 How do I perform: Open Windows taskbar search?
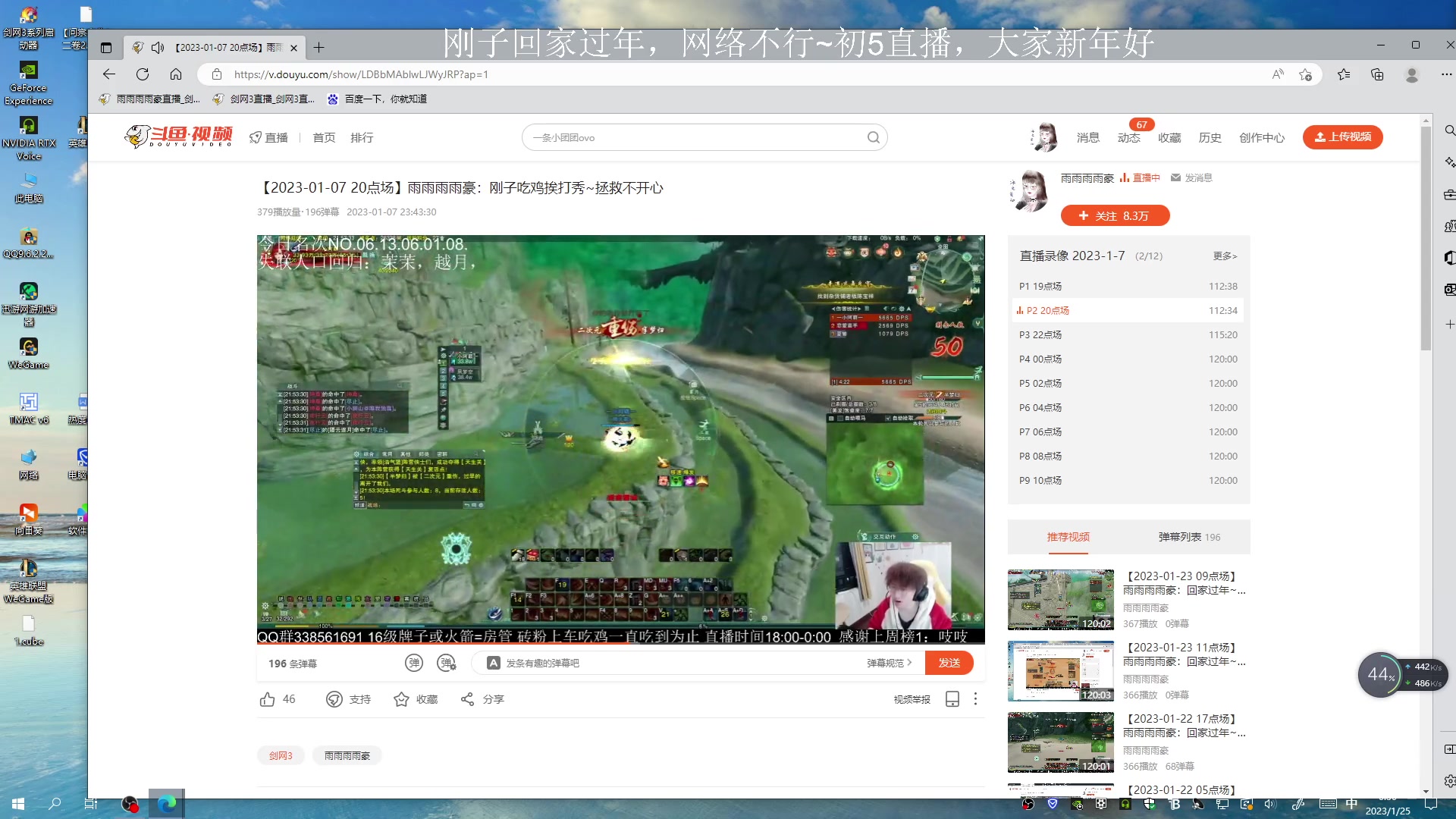pos(55,803)
